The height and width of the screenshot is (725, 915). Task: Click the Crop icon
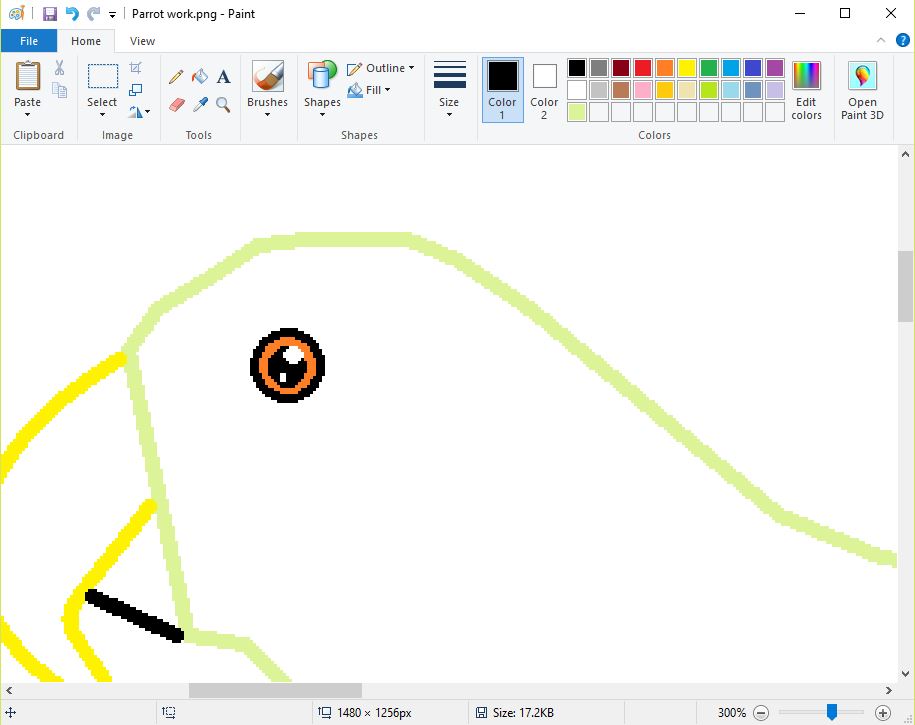135,68
